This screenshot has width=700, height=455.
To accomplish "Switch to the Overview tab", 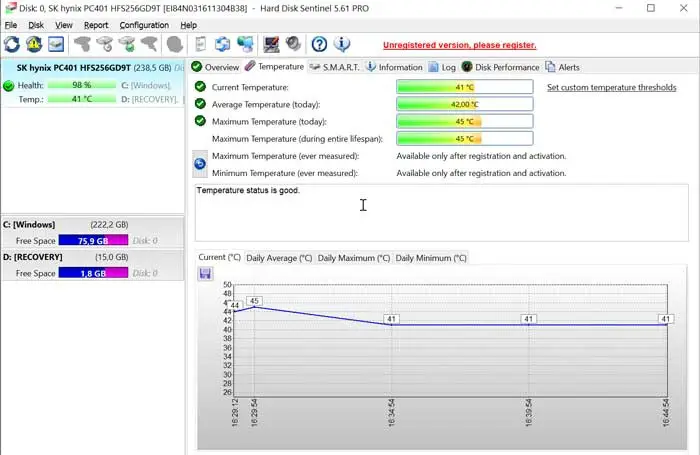I will [x=216, y=67].
